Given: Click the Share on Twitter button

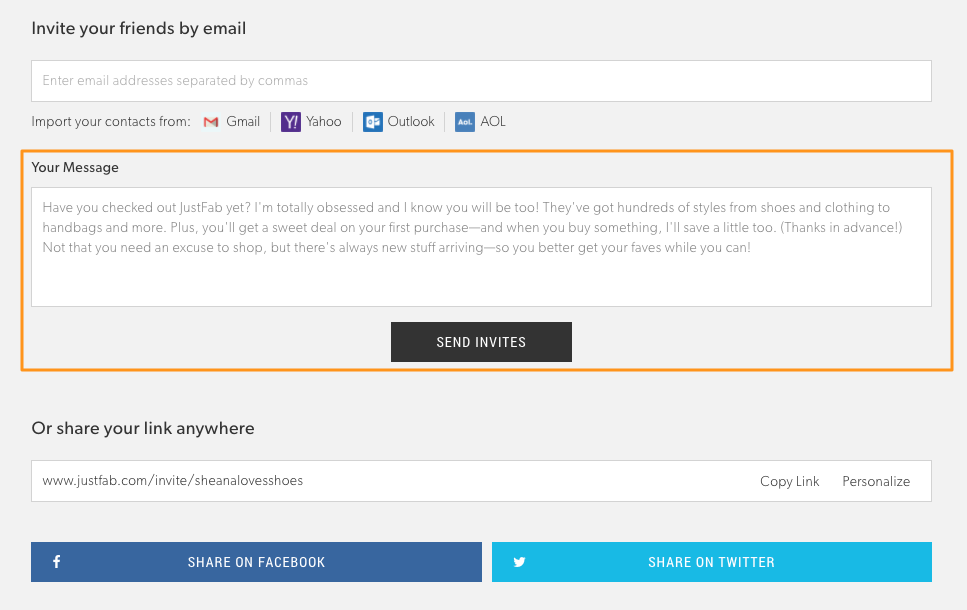Looking at the screenshot, I should pyautogui.click(x=712, y=562).
